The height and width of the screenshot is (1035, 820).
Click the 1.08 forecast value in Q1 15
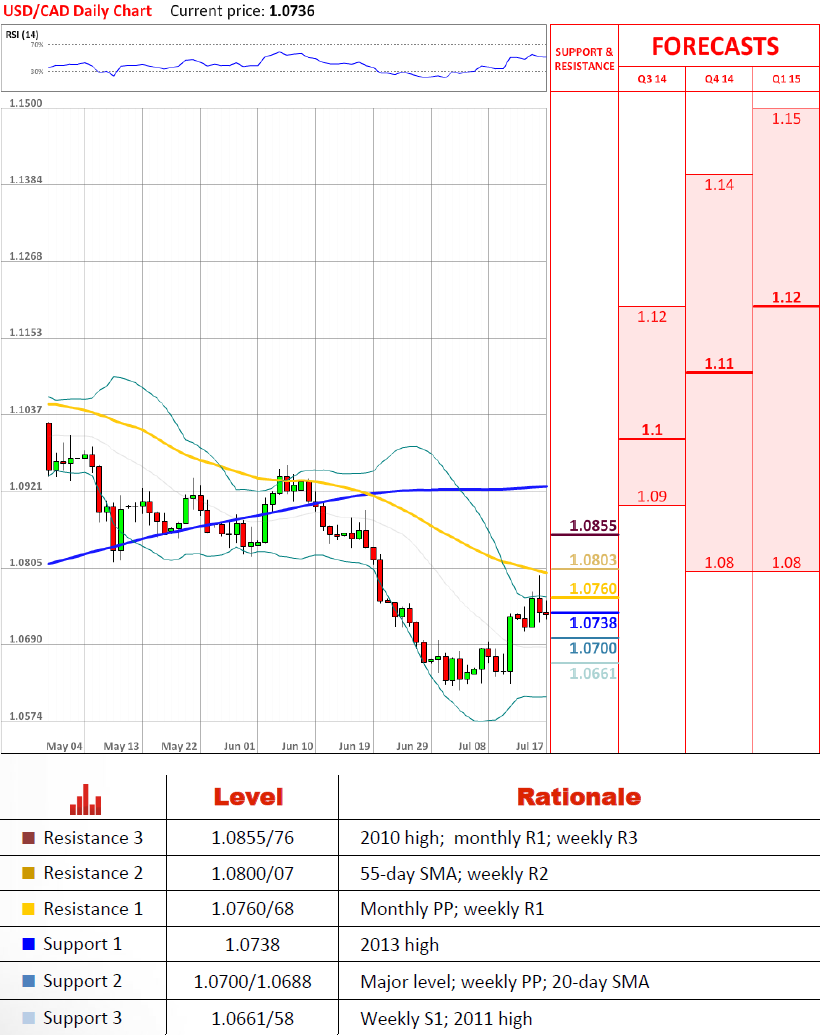click(786, 563)
